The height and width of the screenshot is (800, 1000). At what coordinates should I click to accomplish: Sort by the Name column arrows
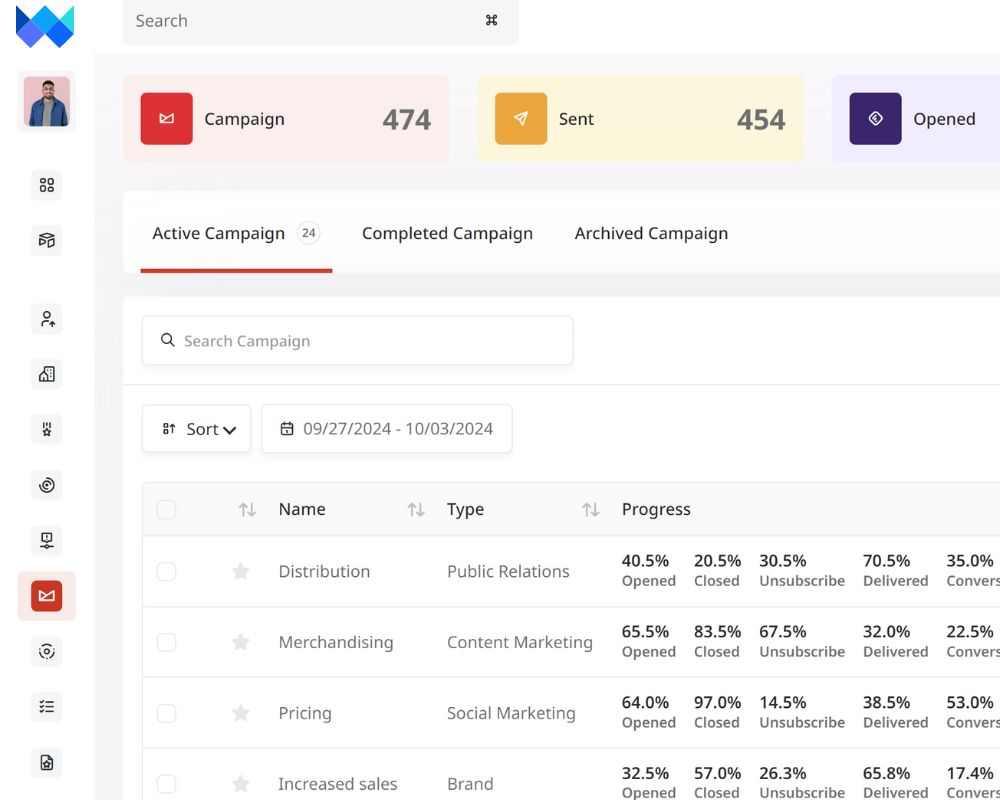(x=416, y=510)
